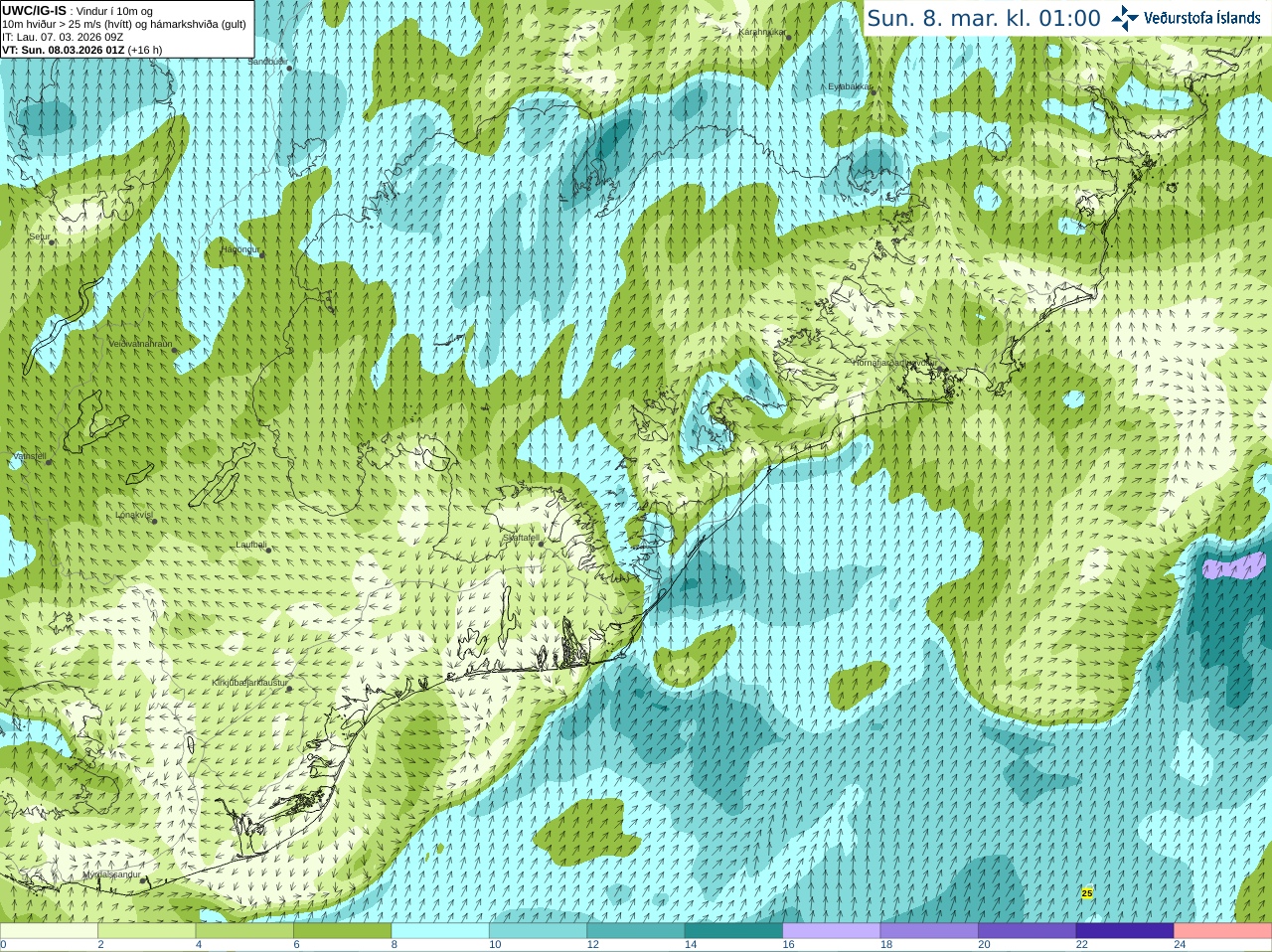
Task: Select the 22–24 m/s dark indigo swatch
Action: pos(1125,931)
